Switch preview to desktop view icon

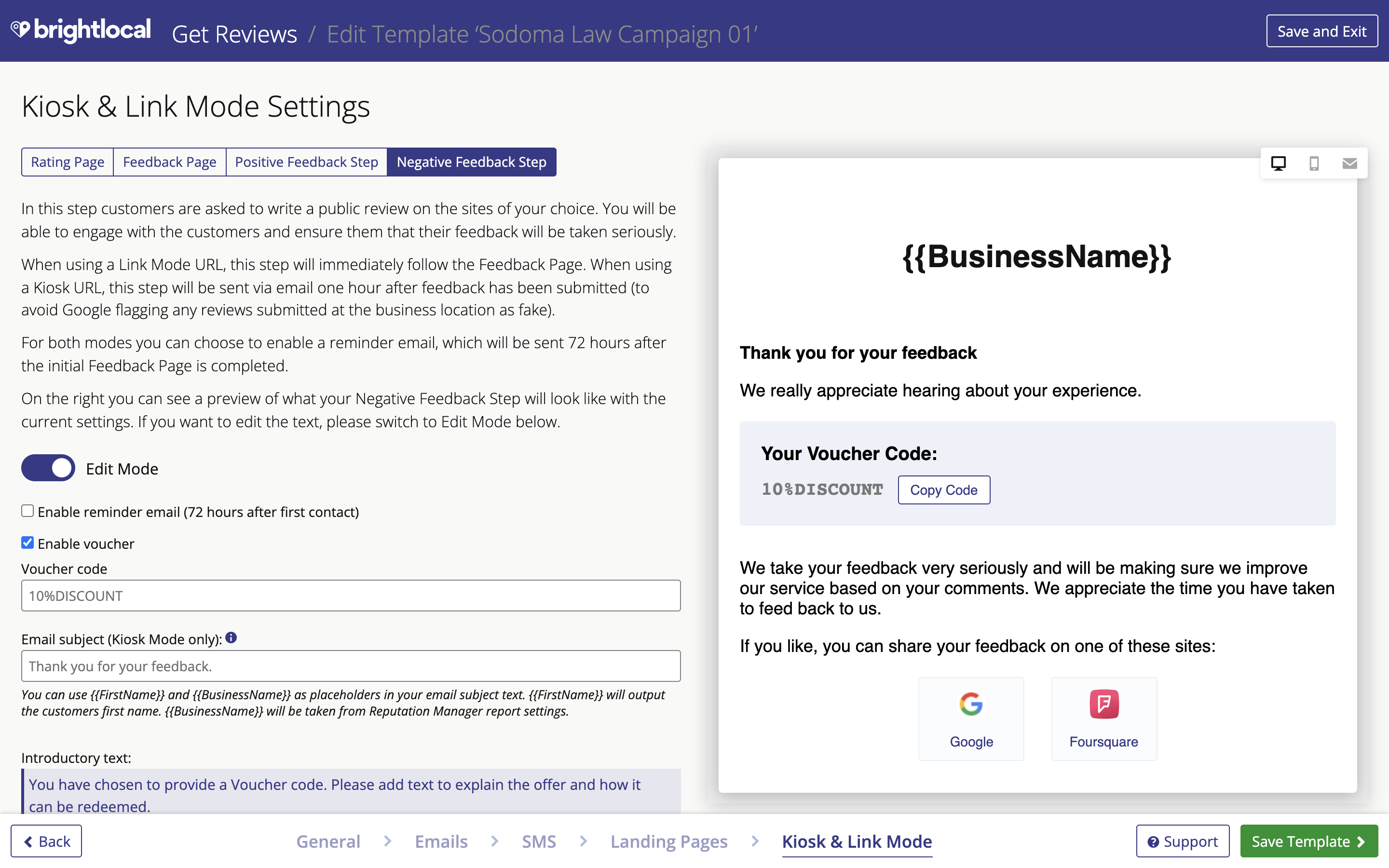click(x=1278, y=163)
